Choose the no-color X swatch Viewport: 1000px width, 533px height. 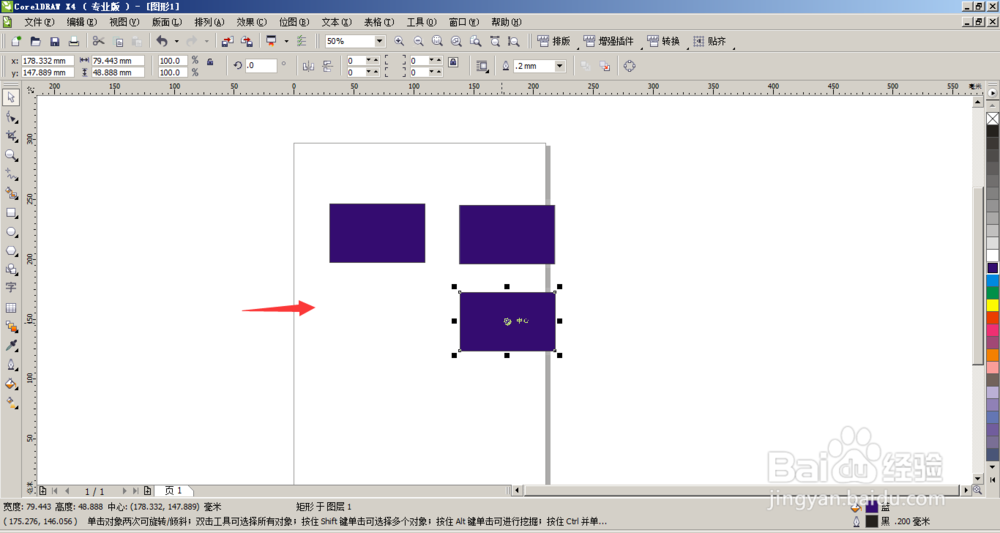tap(992, 119)
